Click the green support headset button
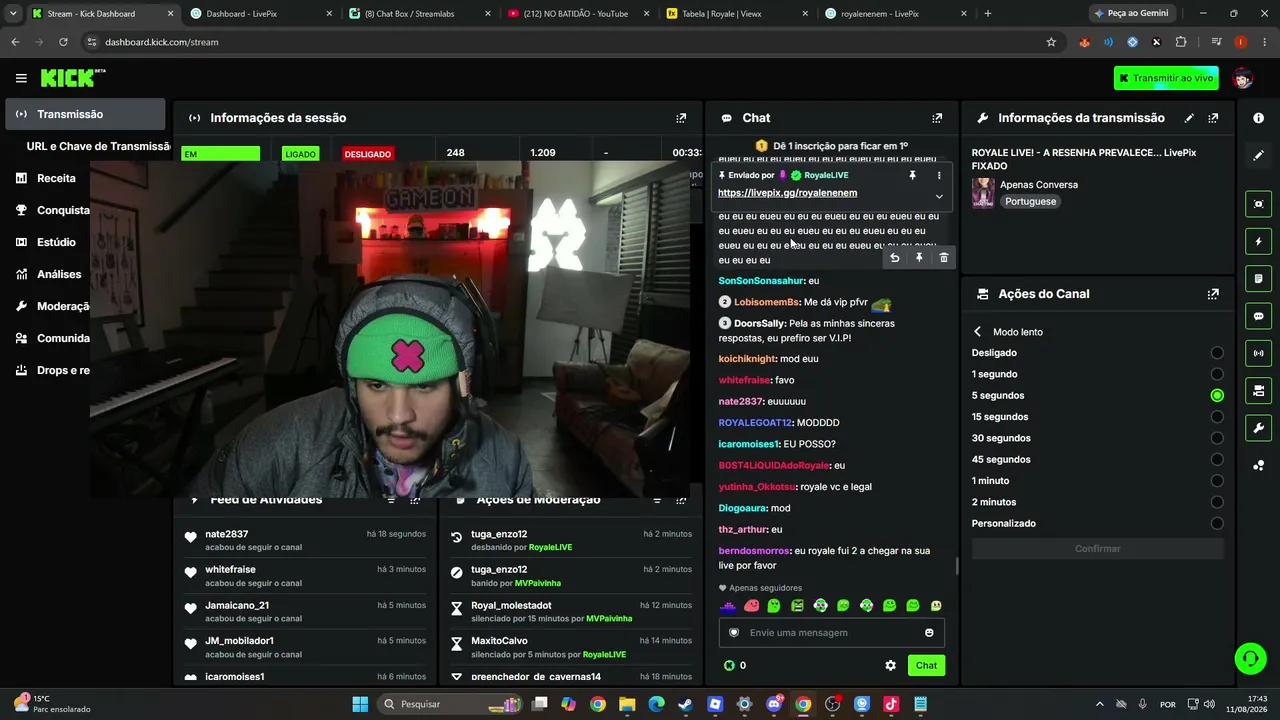Viewport: 1280px width, 720px height. (x=1250, y=658)
